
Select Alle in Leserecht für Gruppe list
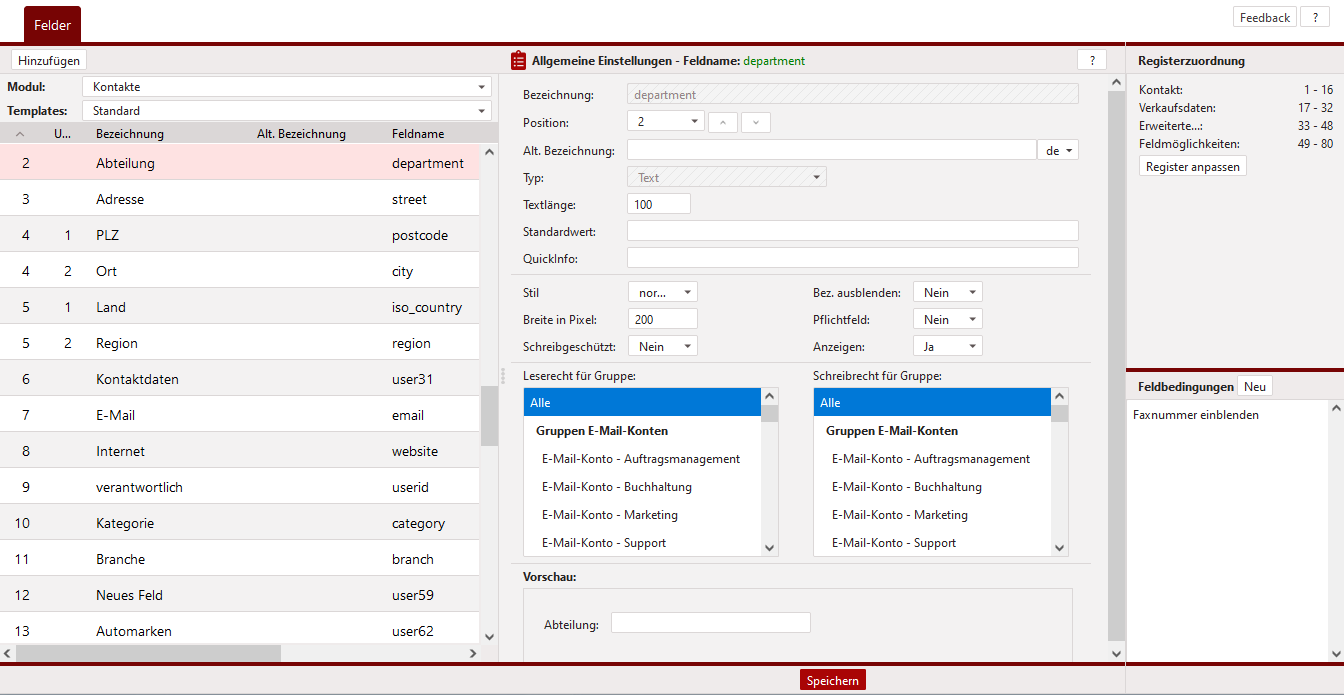641,403
